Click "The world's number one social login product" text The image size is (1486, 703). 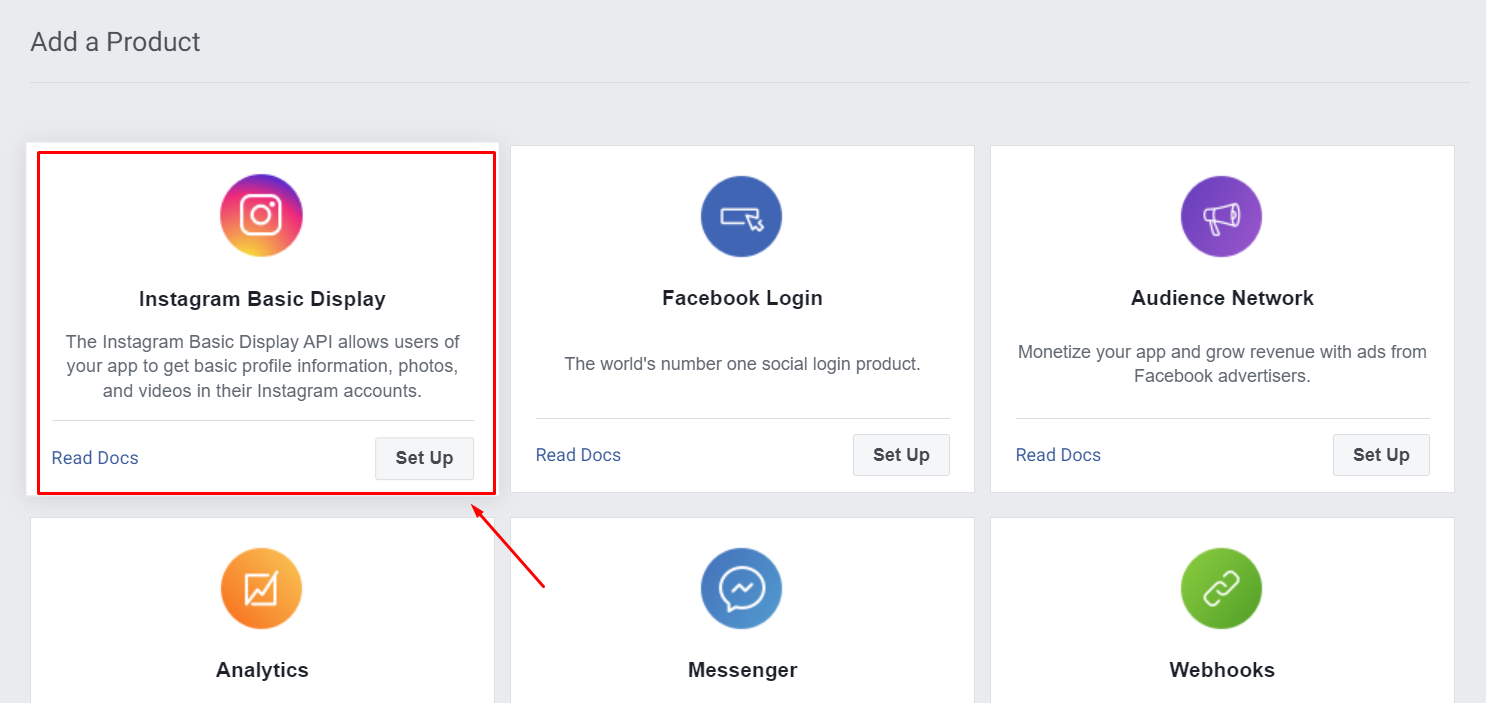tap(742, 364)
